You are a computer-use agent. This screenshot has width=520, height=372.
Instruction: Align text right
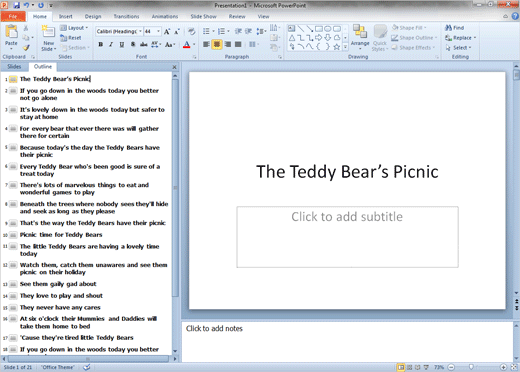228,44
